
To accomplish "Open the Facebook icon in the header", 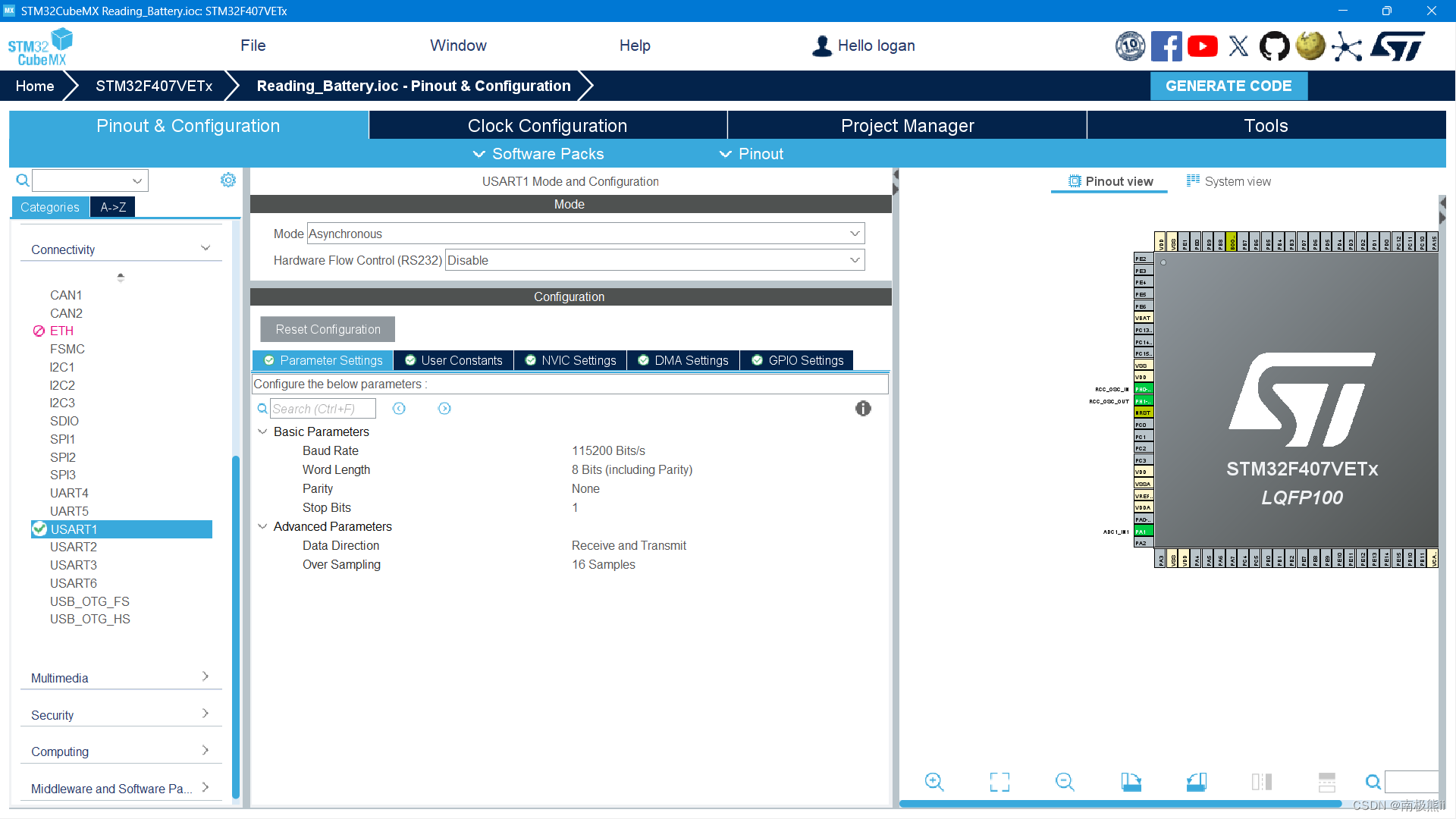I will pos(1166,46).
